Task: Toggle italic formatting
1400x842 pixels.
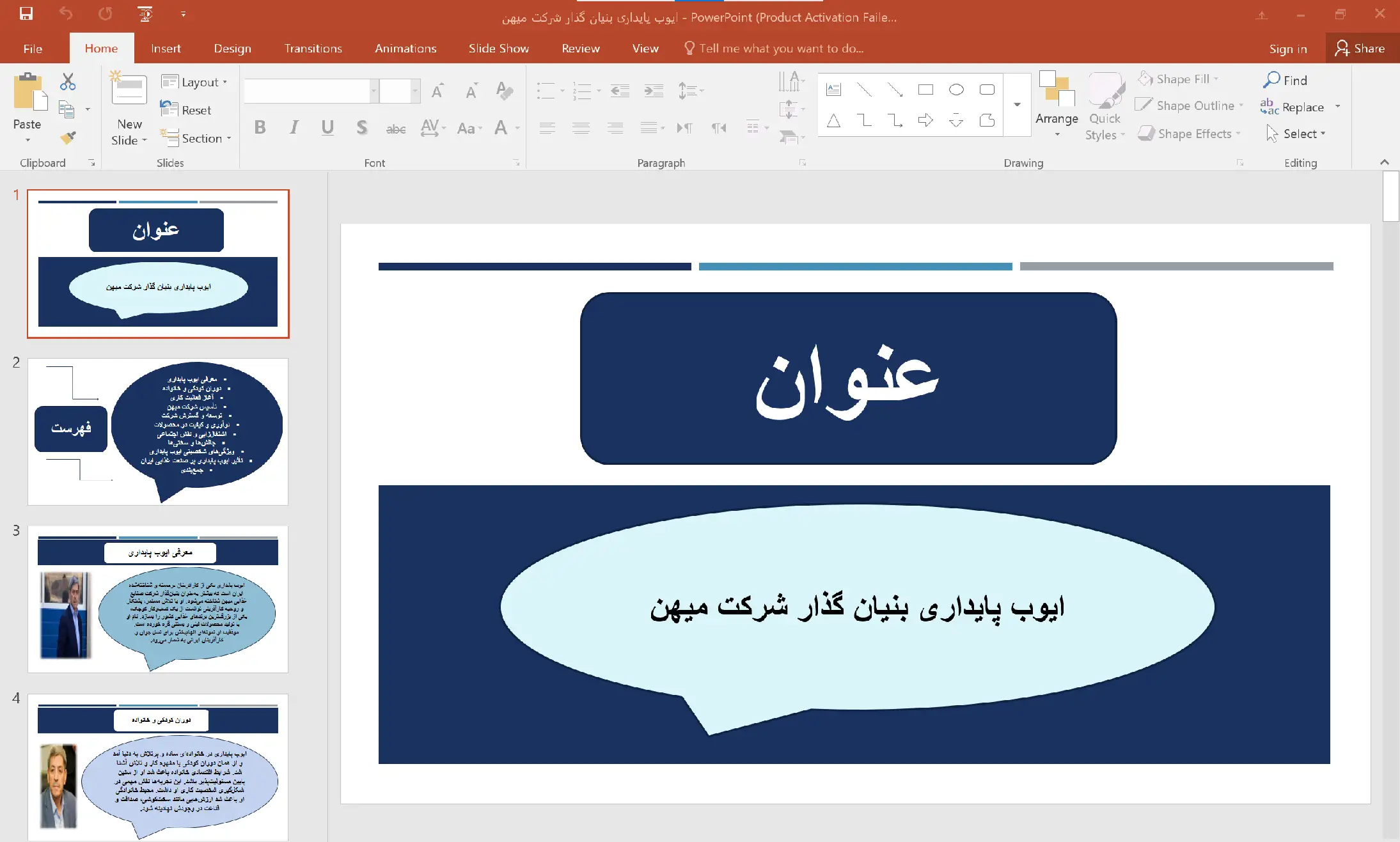Action: [x=294, y=128]
